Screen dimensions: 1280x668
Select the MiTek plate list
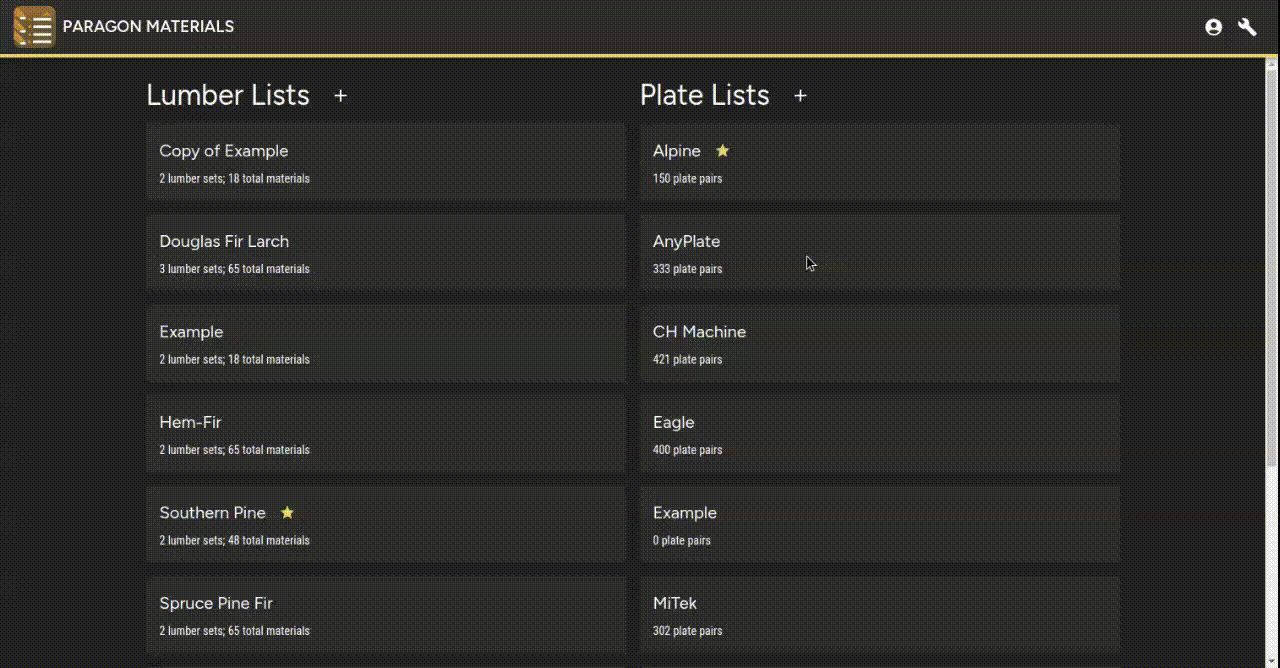tap(879, 615)
